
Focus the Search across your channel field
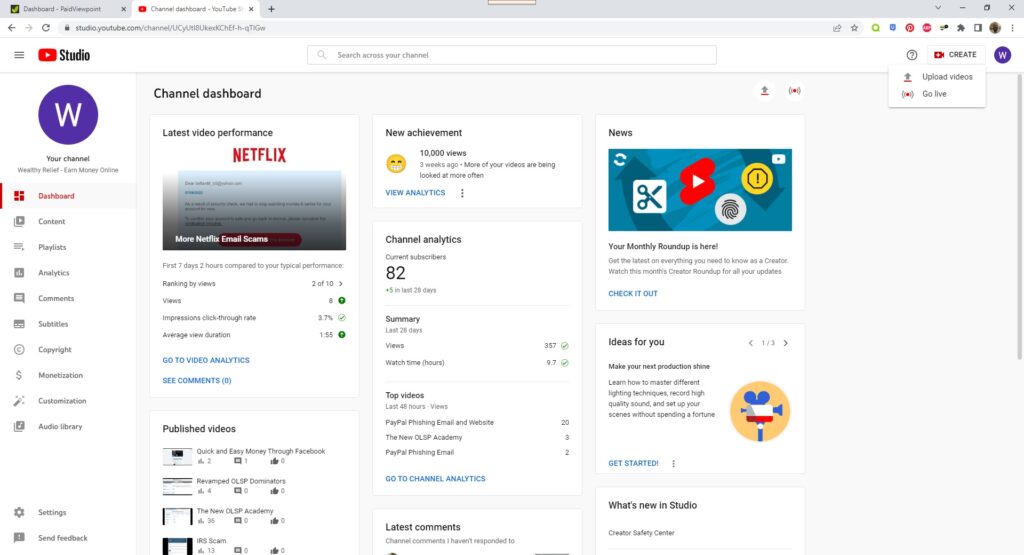click(511, 55)
